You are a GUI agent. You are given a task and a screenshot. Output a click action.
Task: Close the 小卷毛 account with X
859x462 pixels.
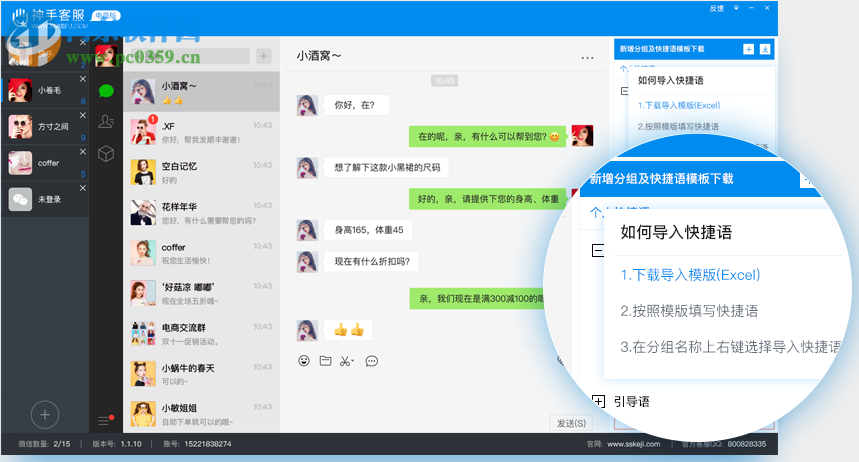click(83, 79)
